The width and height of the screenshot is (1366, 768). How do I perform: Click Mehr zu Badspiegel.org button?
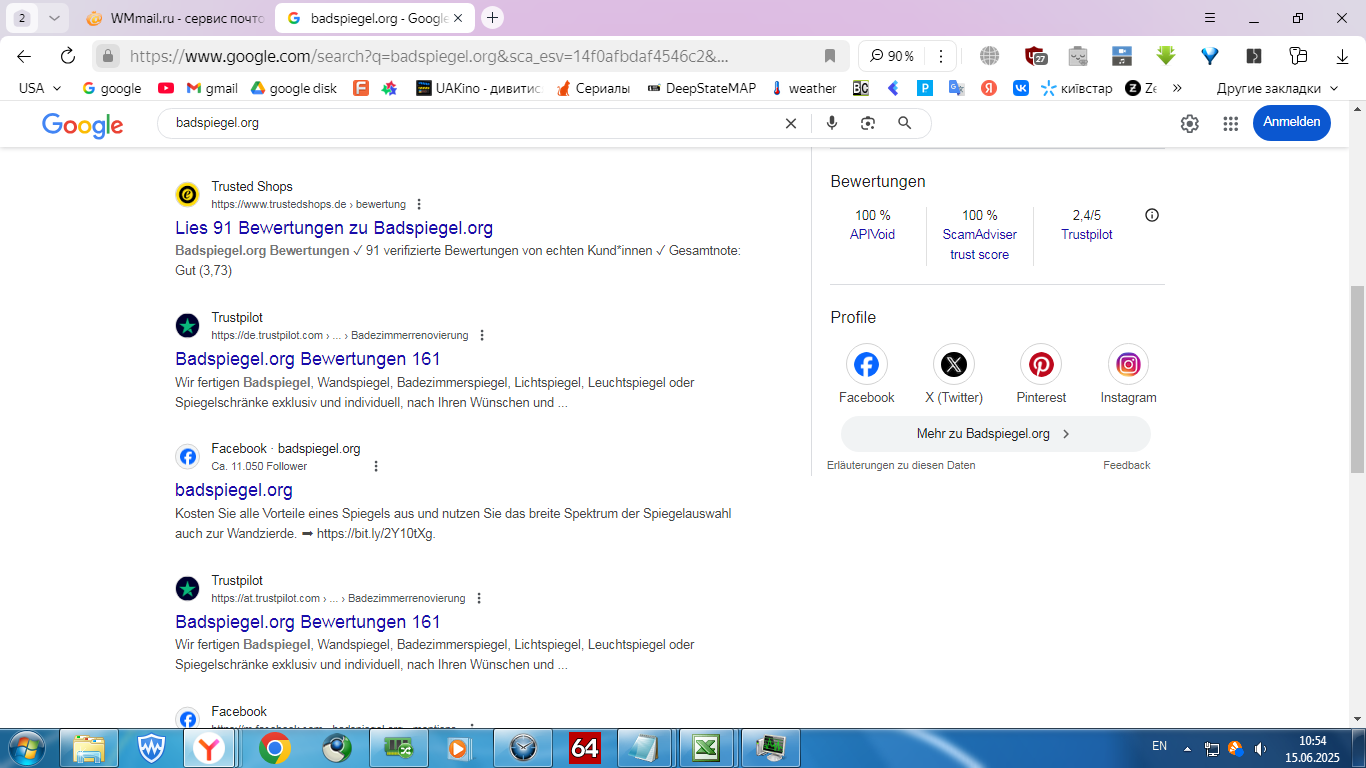995,434
